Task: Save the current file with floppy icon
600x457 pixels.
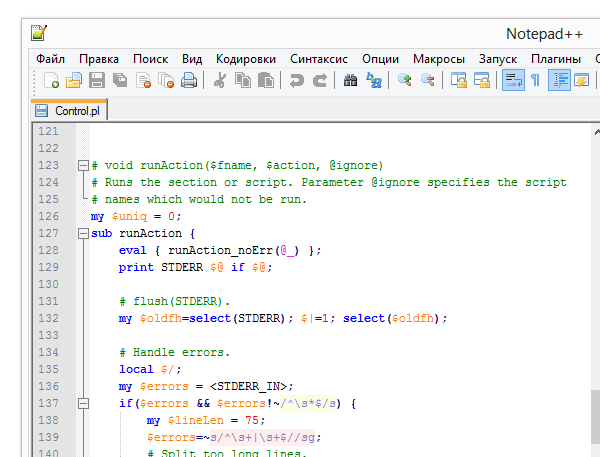Action: [97, 81]
